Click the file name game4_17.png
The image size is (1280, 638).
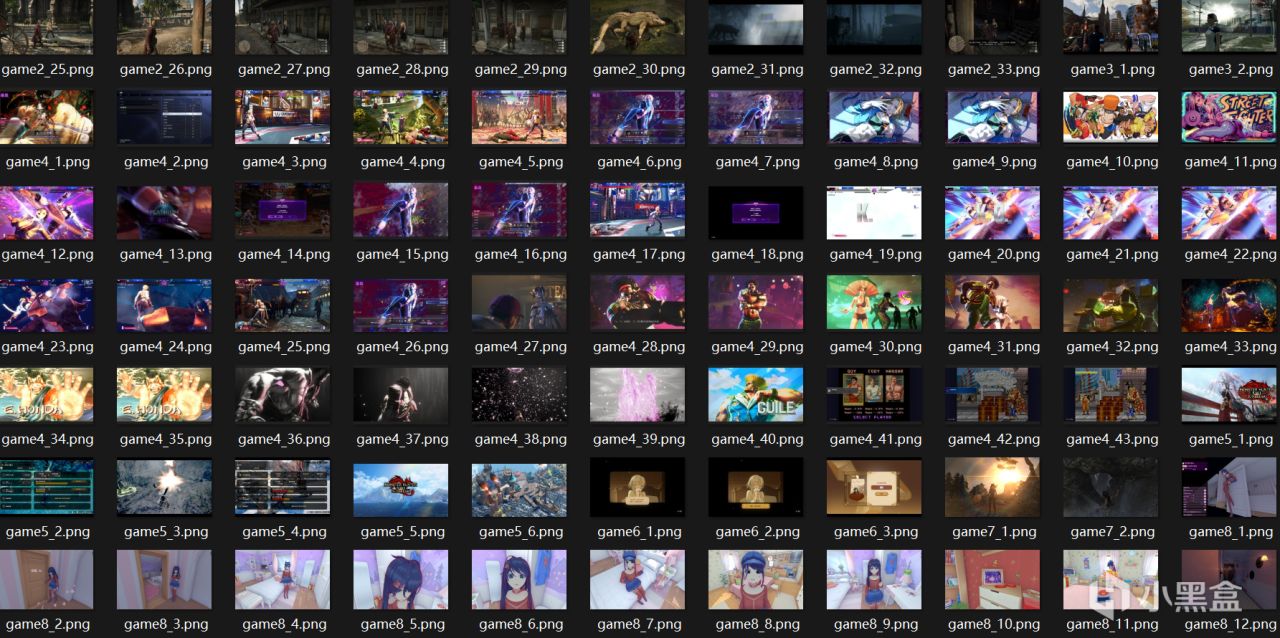coord(639,255)
